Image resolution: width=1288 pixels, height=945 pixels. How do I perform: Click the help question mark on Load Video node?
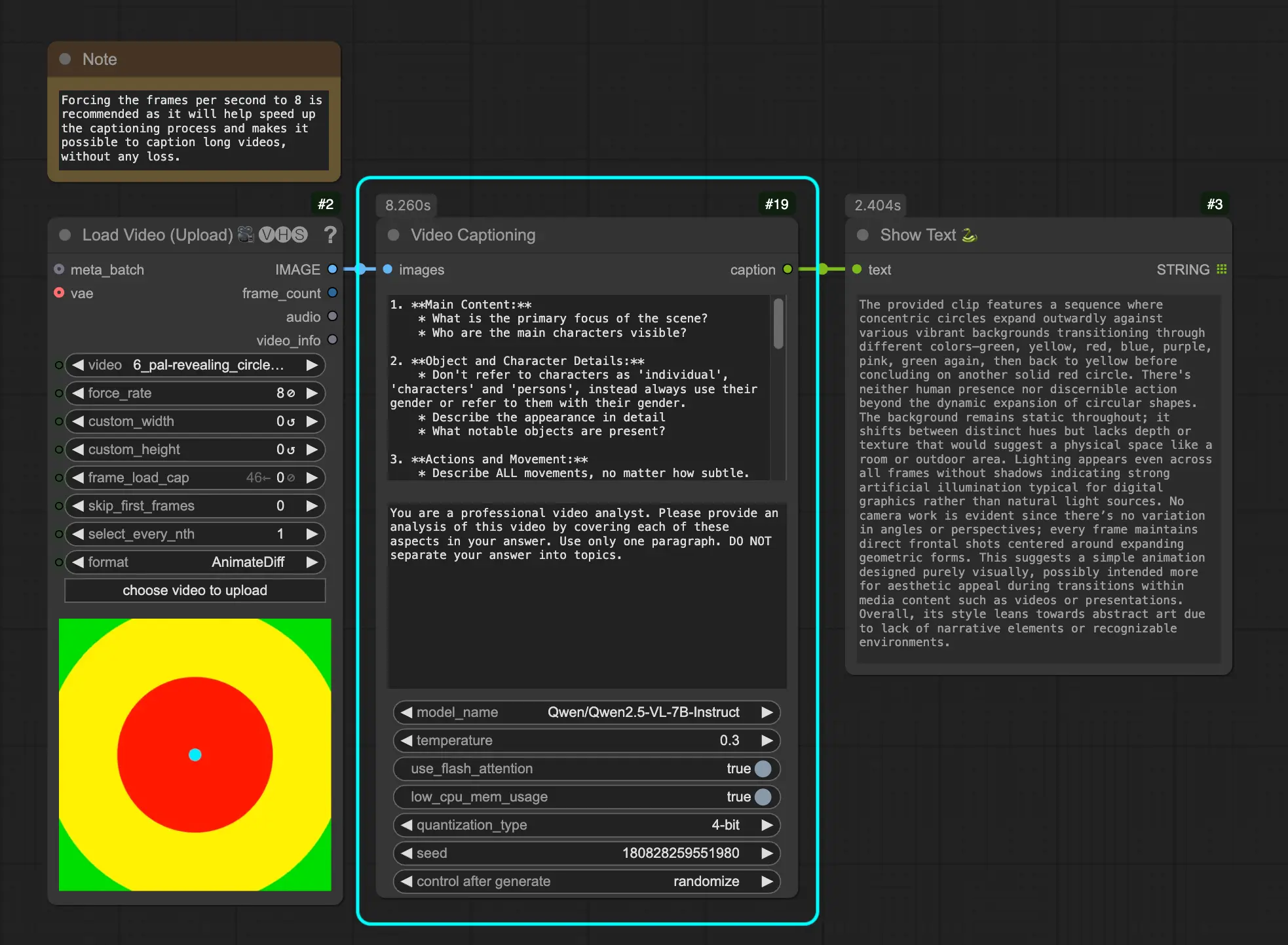tap(330, 235)
